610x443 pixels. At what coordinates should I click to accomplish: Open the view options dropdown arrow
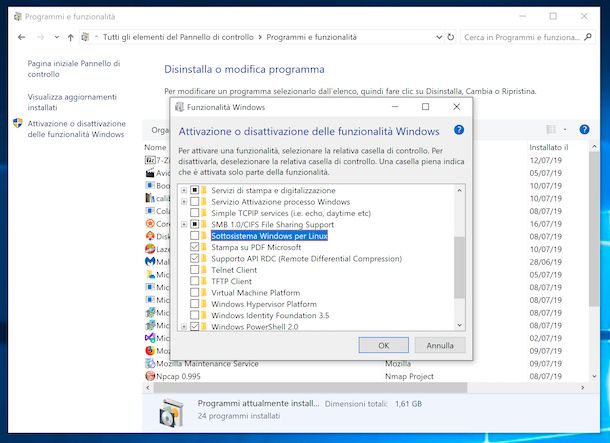[565, 130]
